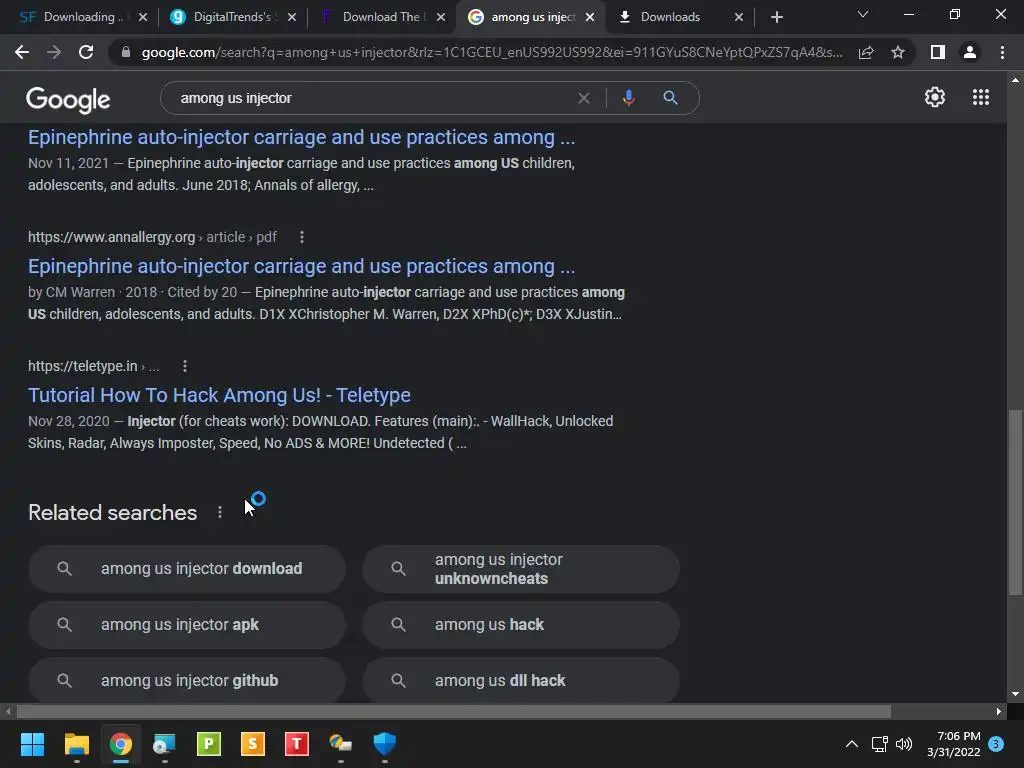Close the Downloads tab
1024x768 pixels.
click(739, 17)
